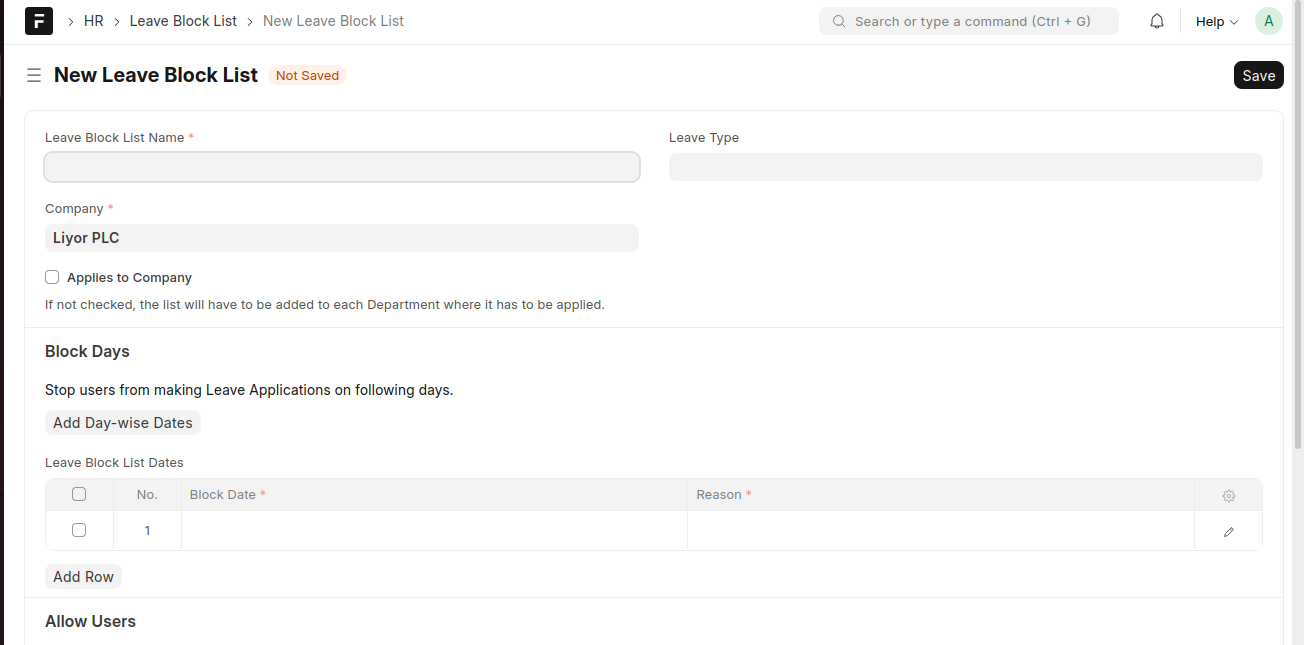
Task: Click the Block Date cell in row 1
Action: tap(434, 531)
